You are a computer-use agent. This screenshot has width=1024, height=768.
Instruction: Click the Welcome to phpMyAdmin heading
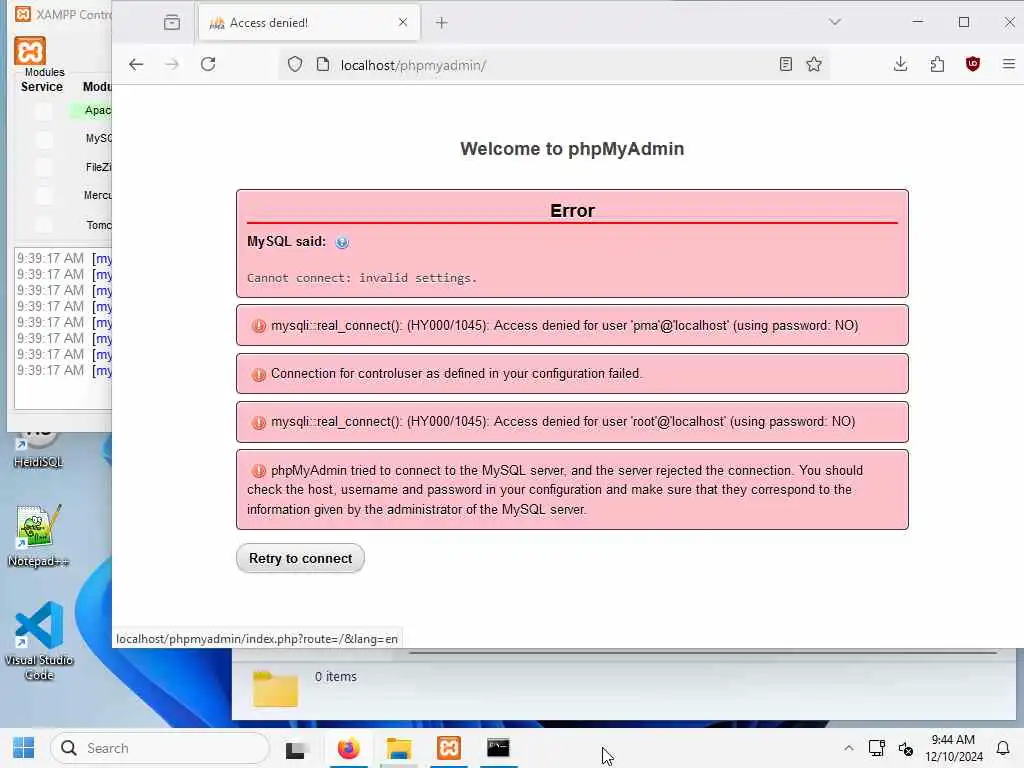(x=572, y=149)
